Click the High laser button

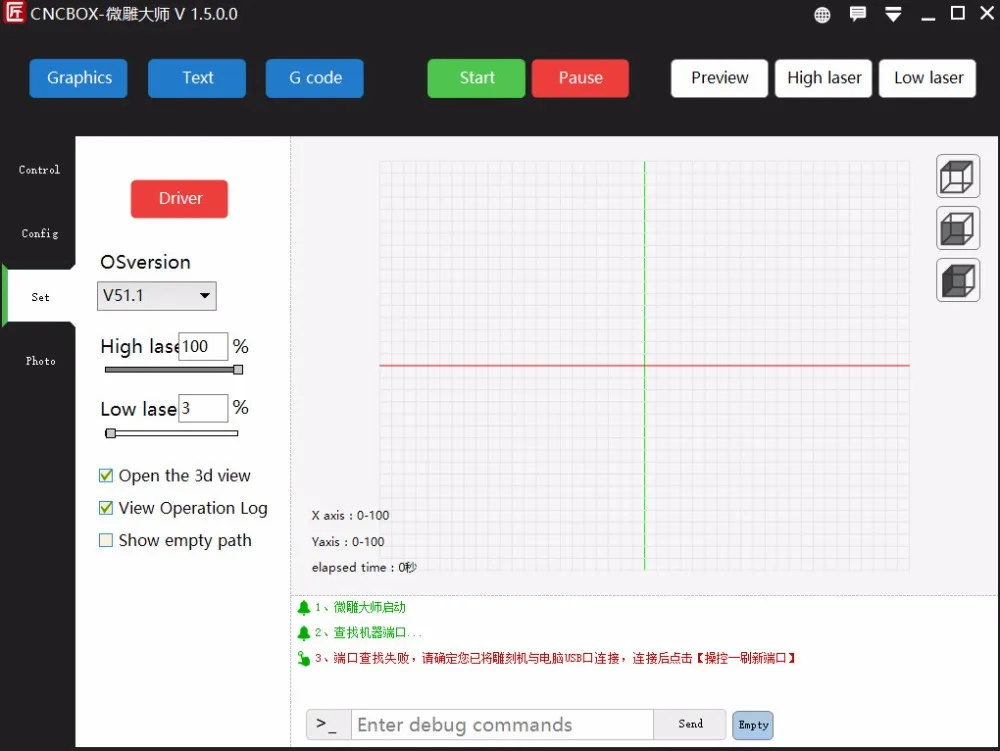tap(823, 78)
